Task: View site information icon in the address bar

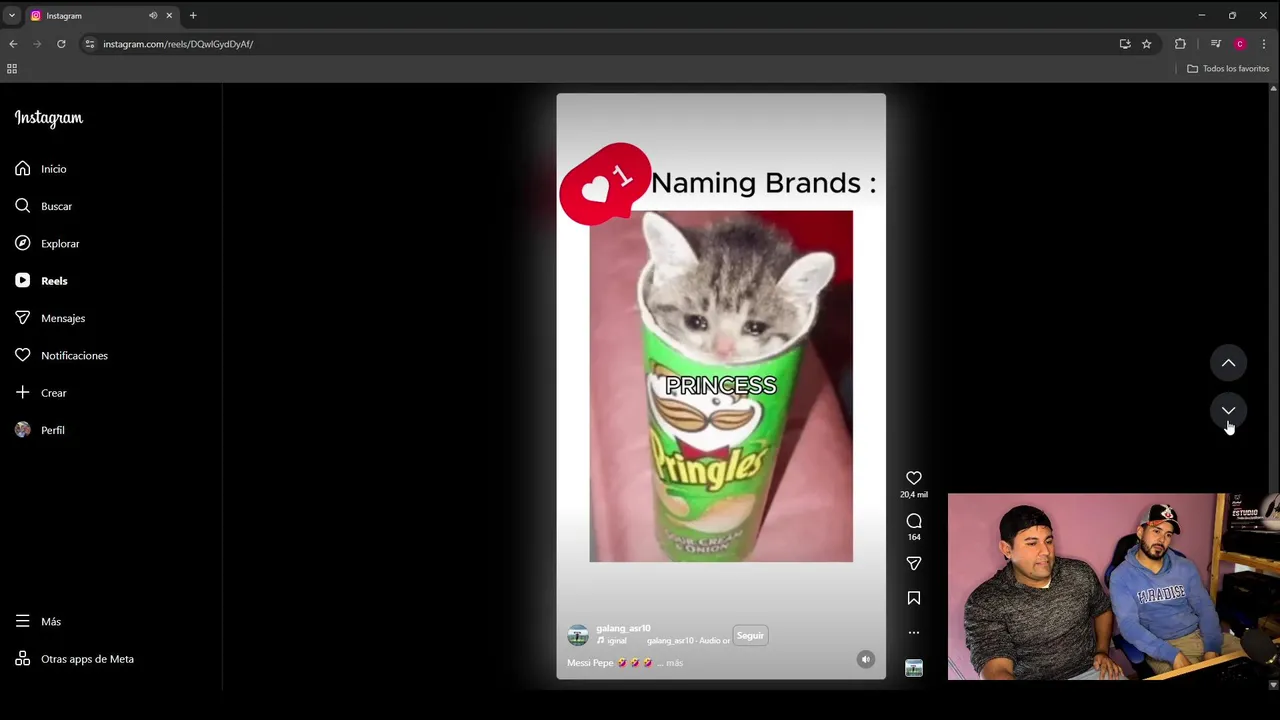Action: pos(90,44)
